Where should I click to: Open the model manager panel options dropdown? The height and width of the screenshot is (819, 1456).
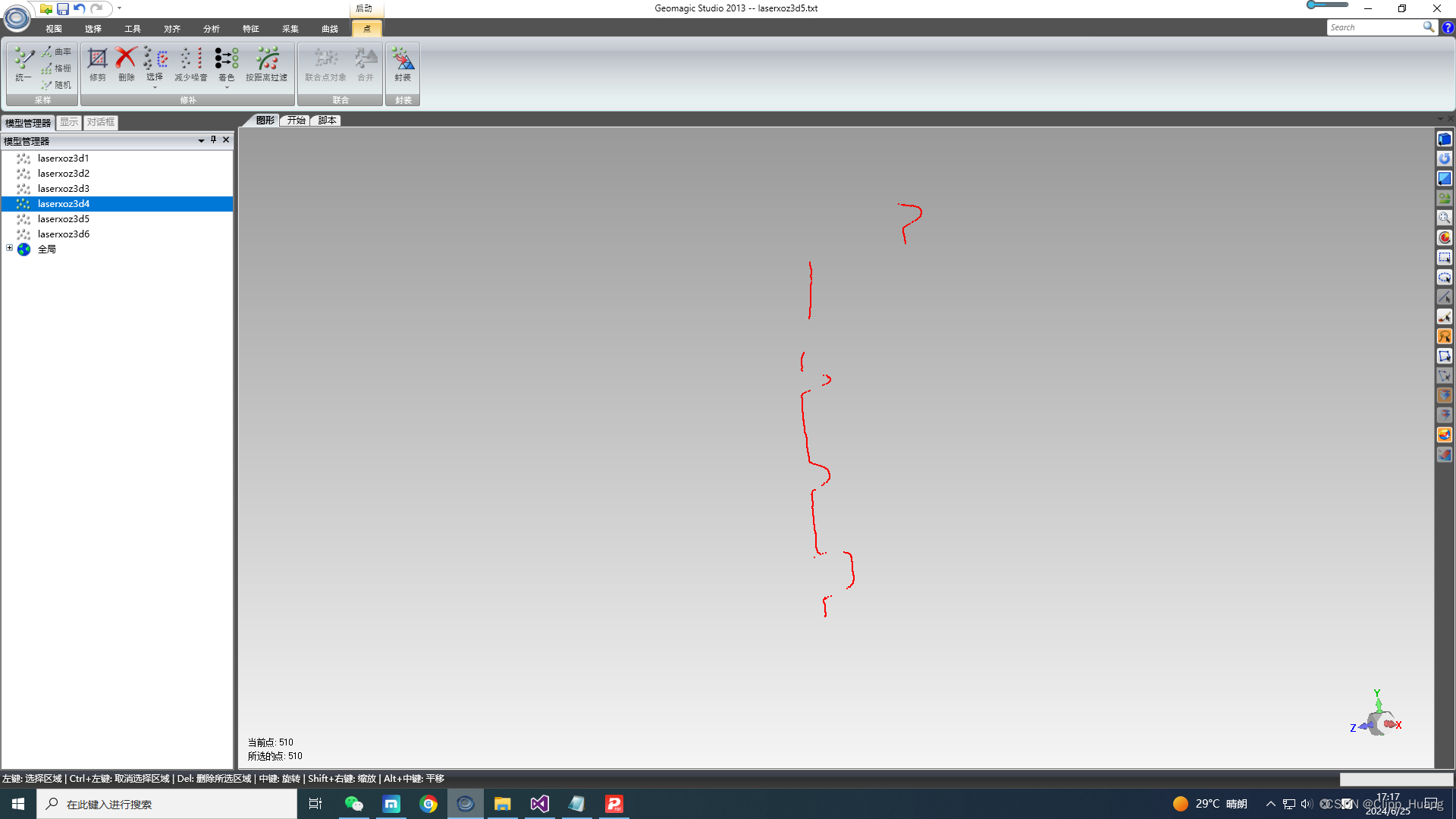point(201,140)
